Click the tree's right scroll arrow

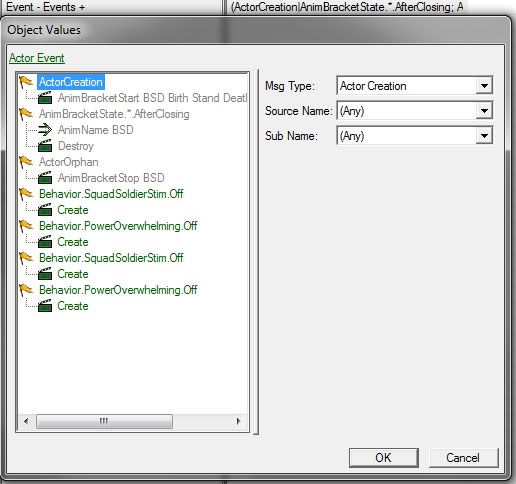point(238,421)
